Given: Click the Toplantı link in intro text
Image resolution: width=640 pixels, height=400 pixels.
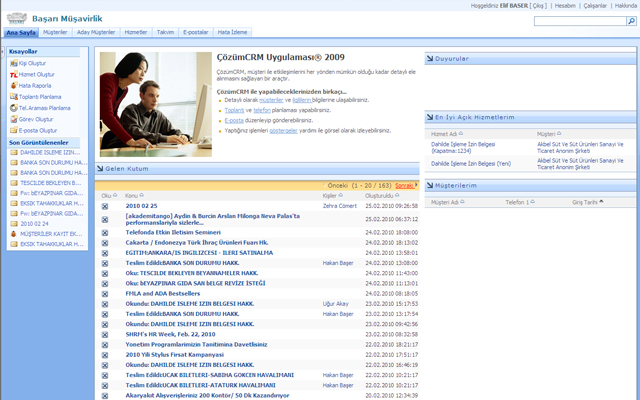Looking at the screenshot, I should click(x=234, y=110).
